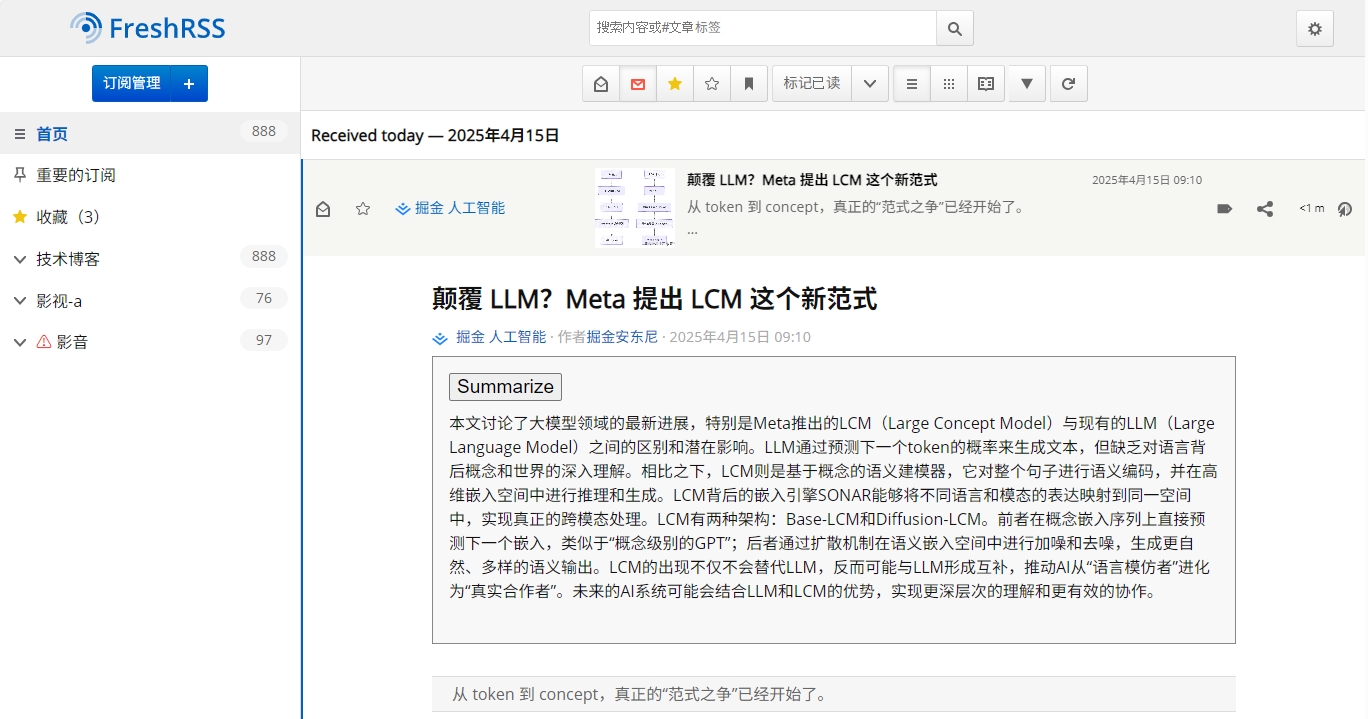
Task: Click the 97 unread count badge
Action: click(264, 340)
